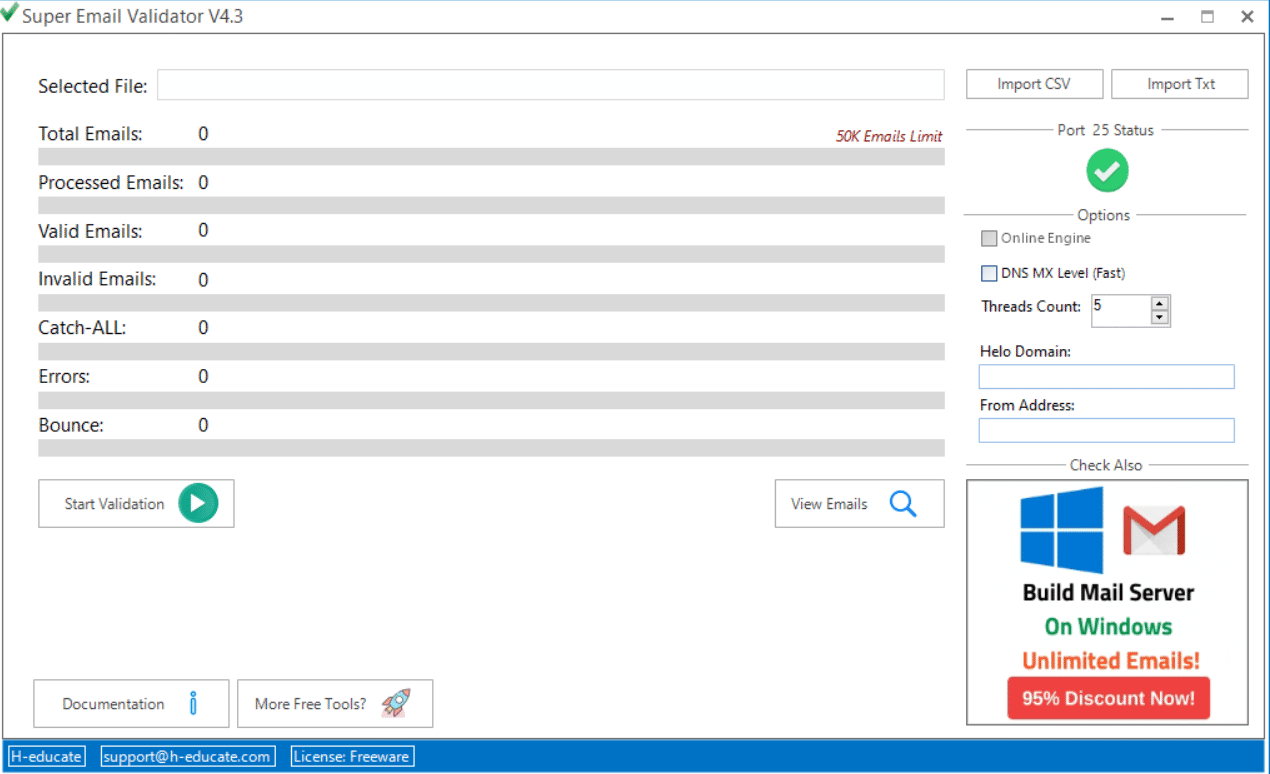Viewport: 1270px width, 774px height.
Task: Click the Total Emails progress bar
Action: coord(491,156)
